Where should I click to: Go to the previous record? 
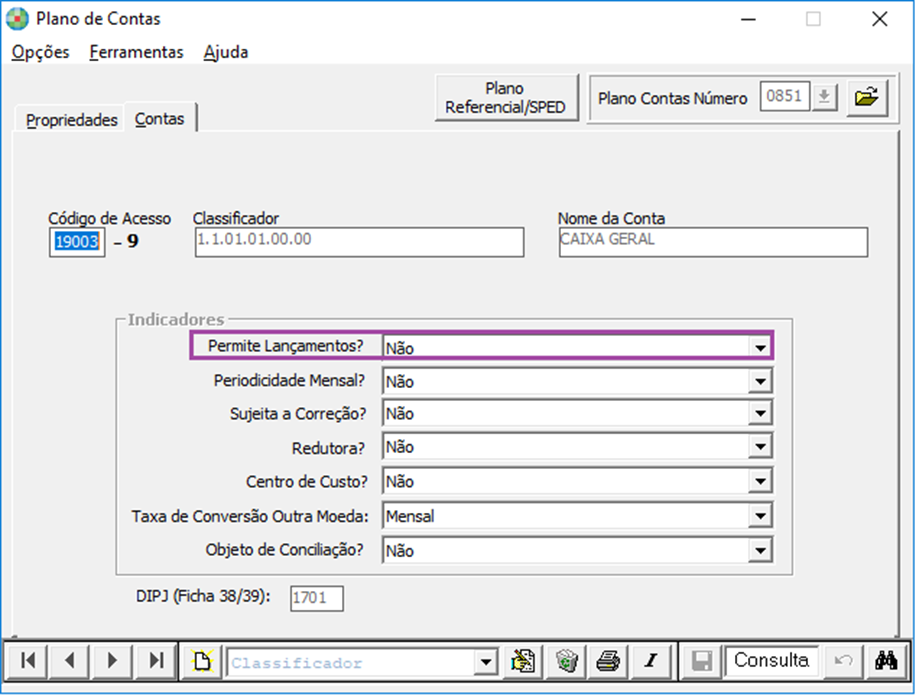(69, 661)
